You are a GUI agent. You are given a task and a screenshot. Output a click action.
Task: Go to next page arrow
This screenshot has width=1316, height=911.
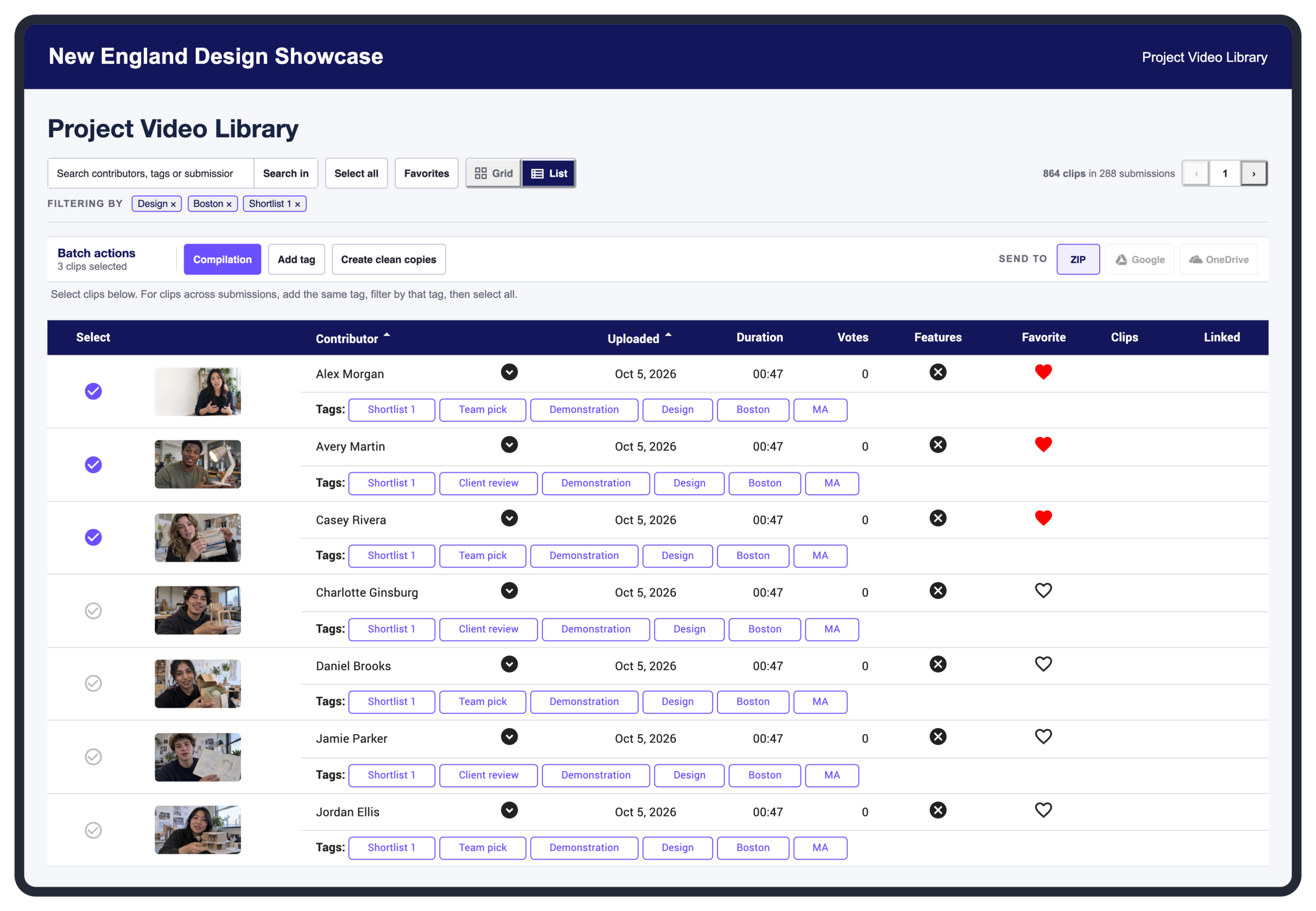[x=1254, y=174]
